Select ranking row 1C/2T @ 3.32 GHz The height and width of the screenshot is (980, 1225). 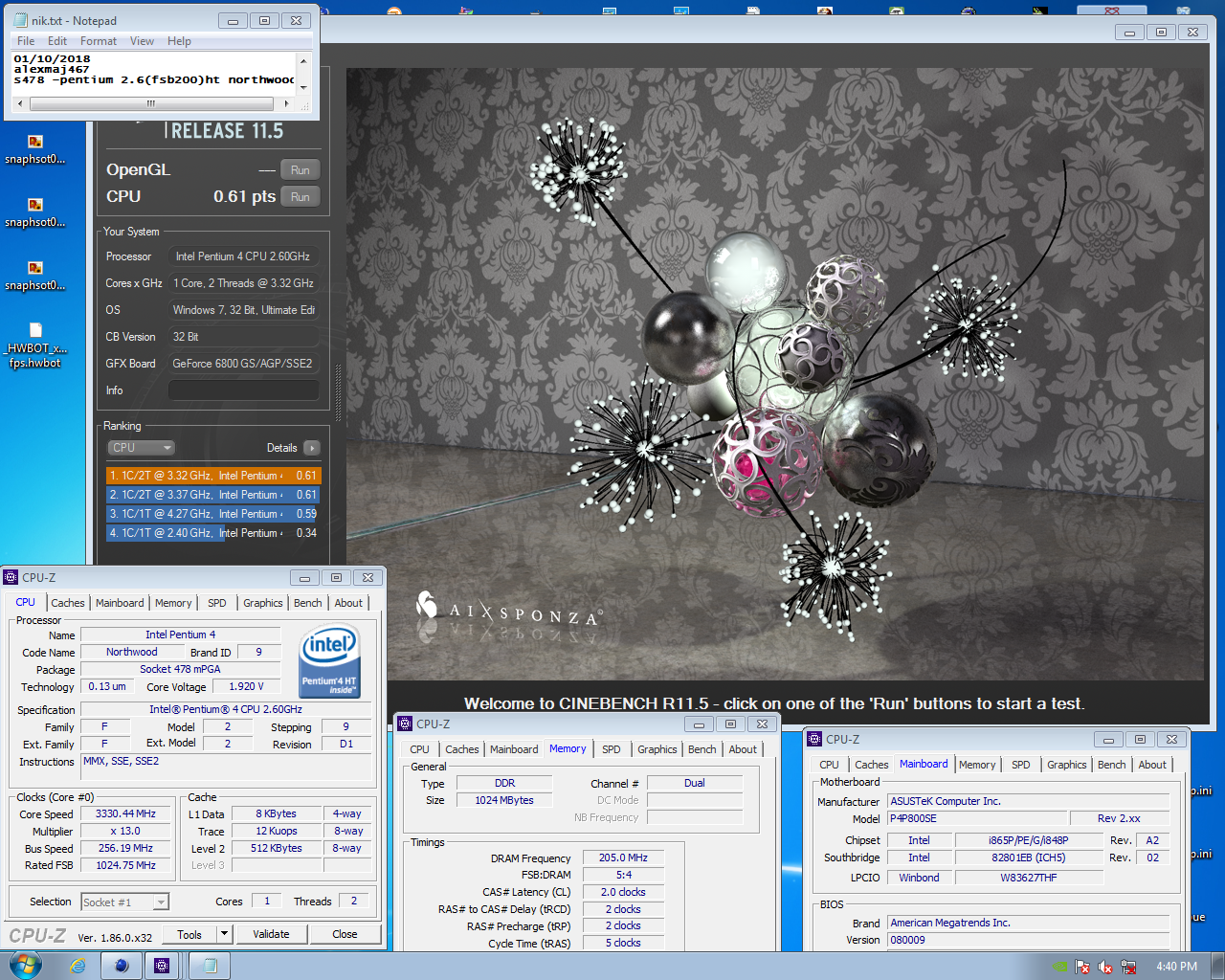(x=213, y=476)
